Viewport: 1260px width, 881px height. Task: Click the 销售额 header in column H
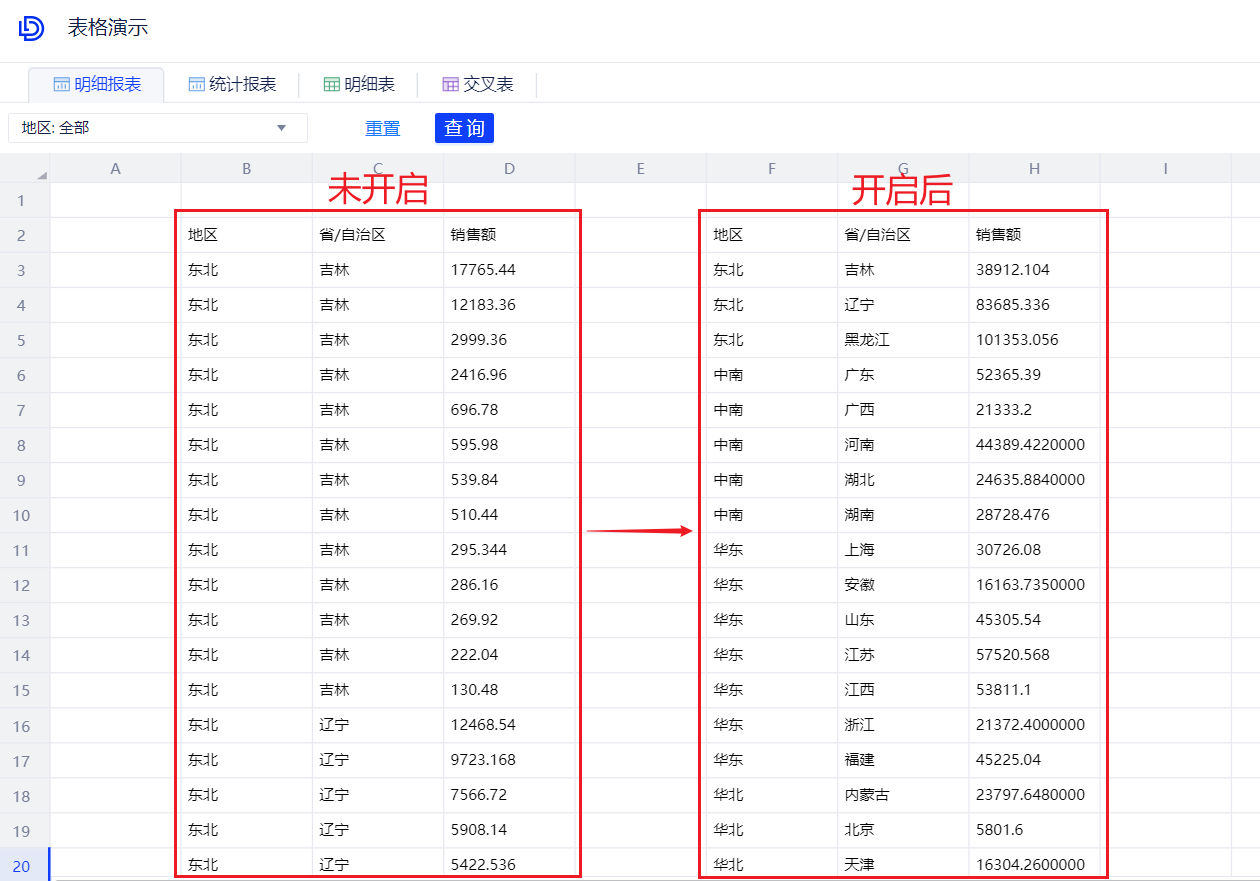coord(998,235)
